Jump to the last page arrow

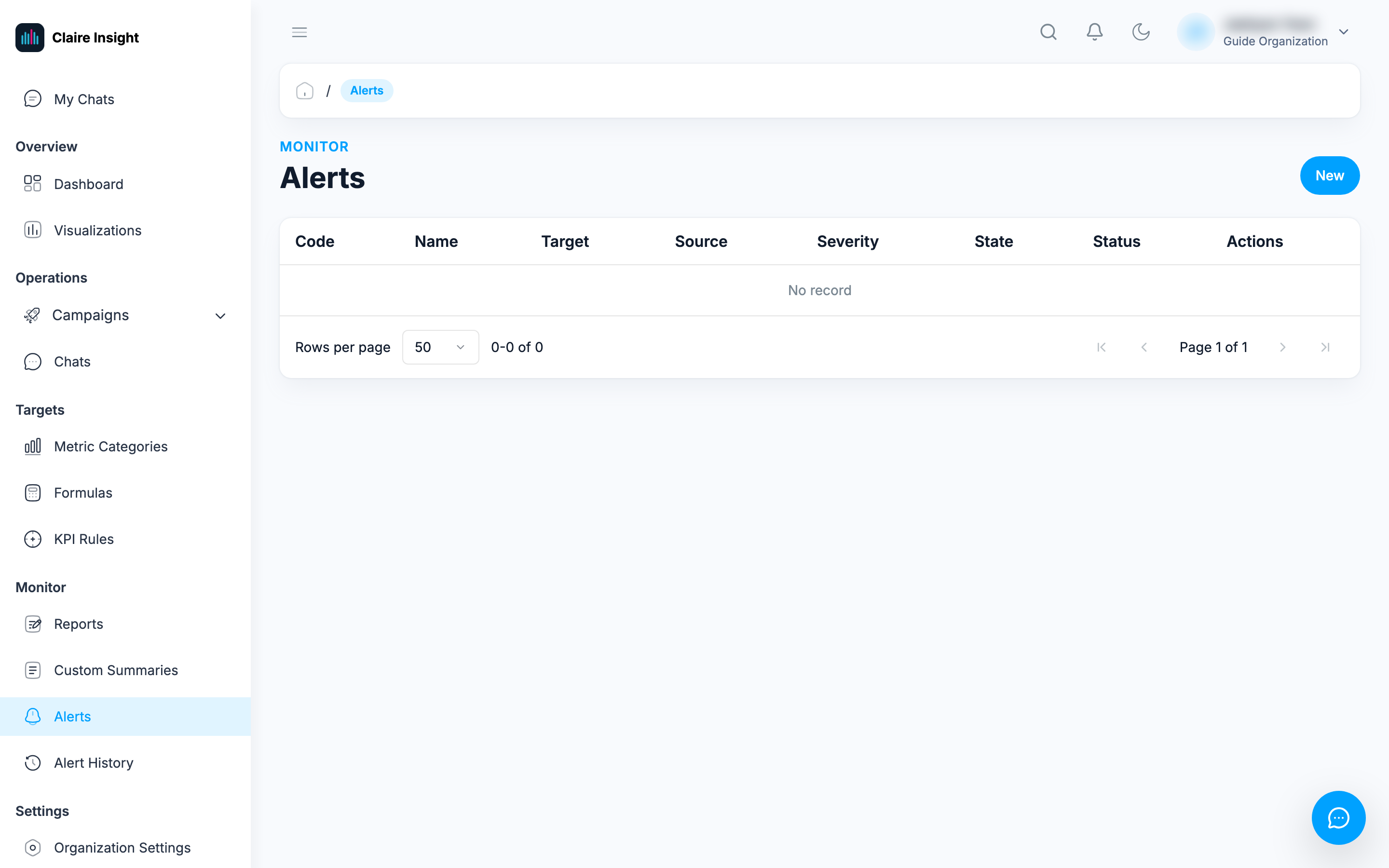pos(1325,347)
